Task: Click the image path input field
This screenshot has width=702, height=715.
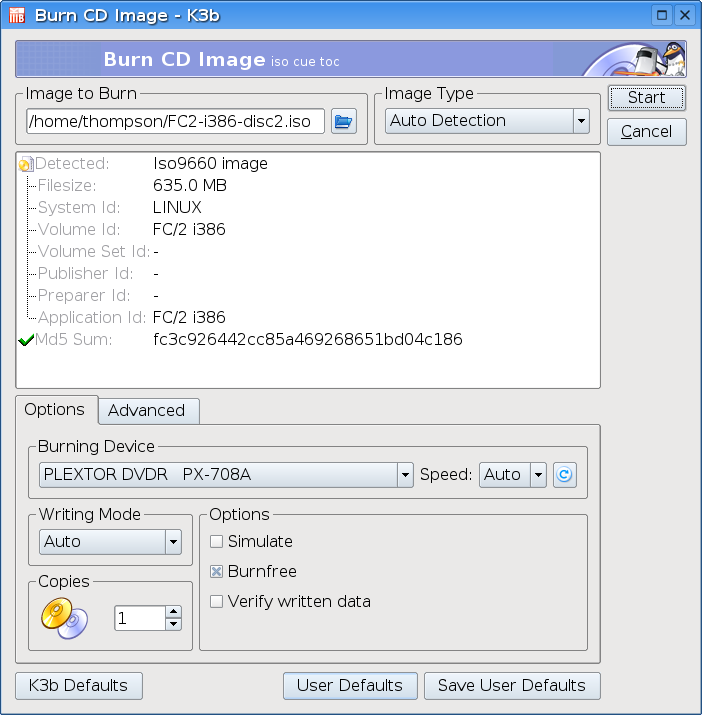Action: coord(175,121)
